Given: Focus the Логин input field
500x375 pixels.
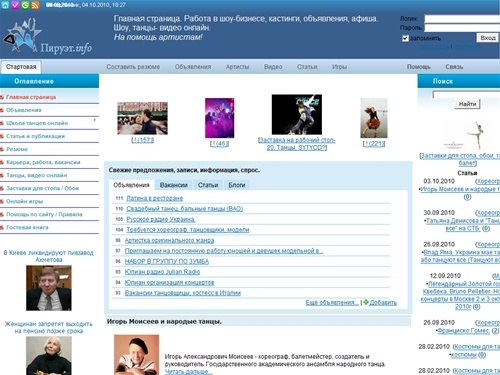Looking at the screenshot, I should 462,19.
